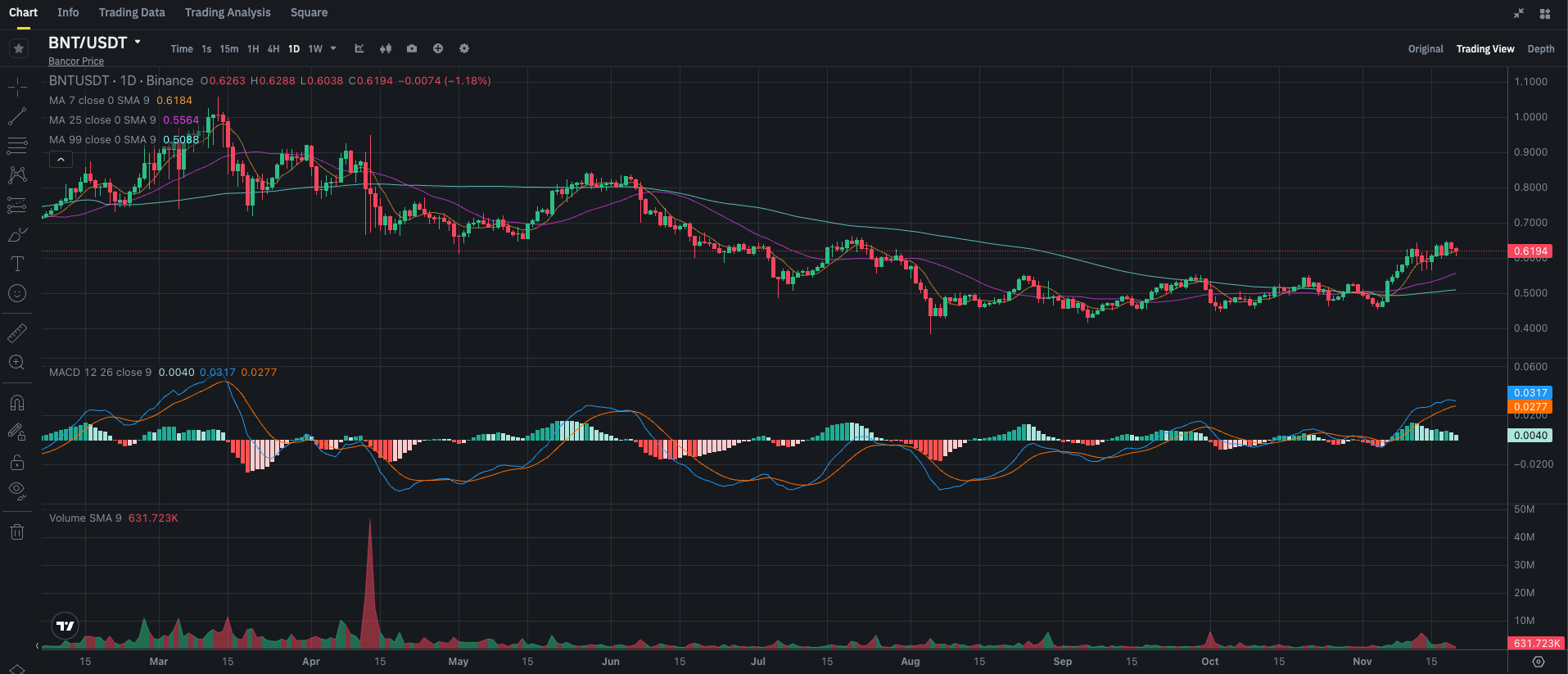1568x674 pixels.
Task: Click the plus circle compare icon
Action: point(438,48)
